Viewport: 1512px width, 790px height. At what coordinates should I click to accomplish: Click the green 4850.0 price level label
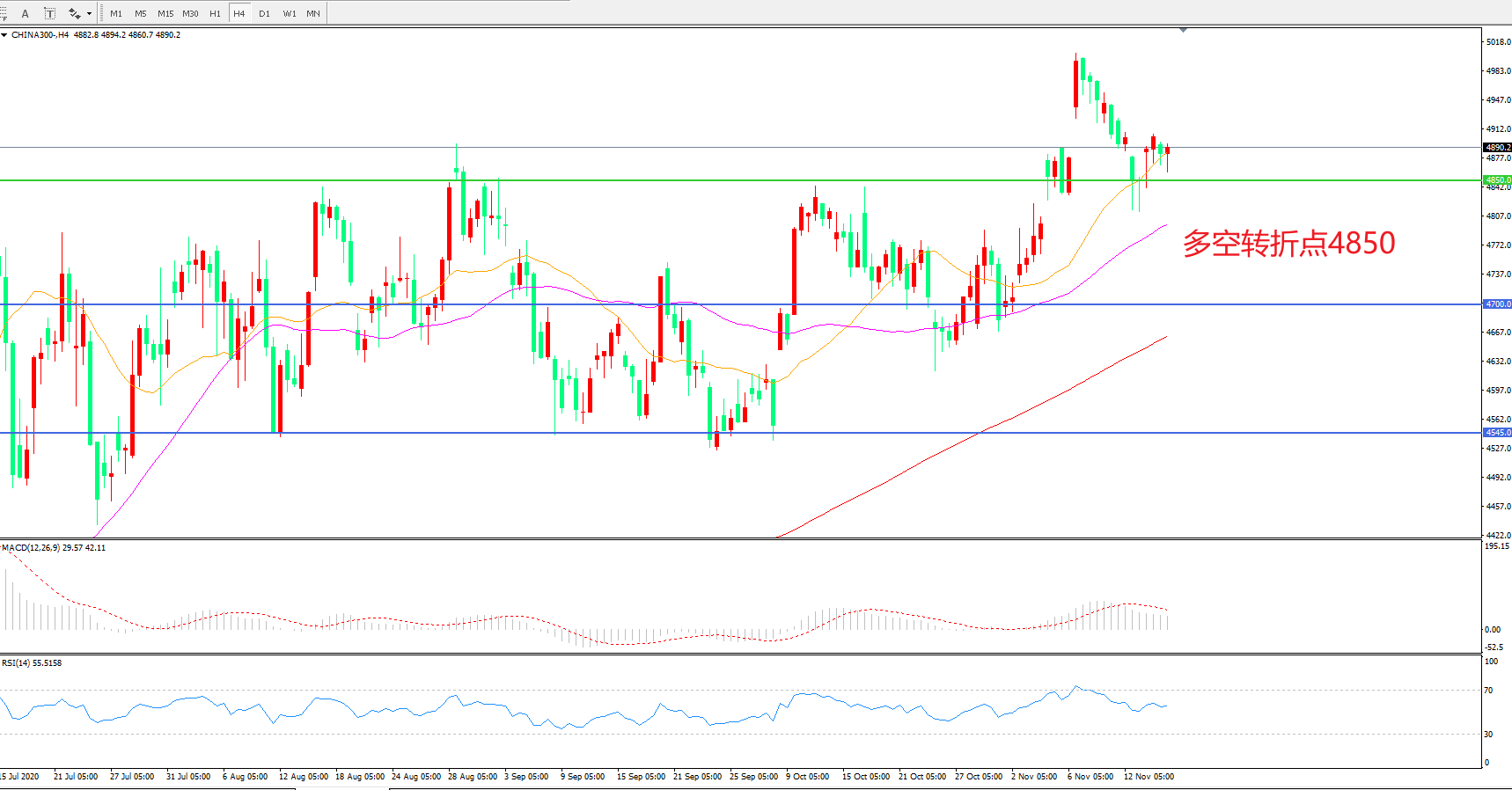click(1497, 180)
